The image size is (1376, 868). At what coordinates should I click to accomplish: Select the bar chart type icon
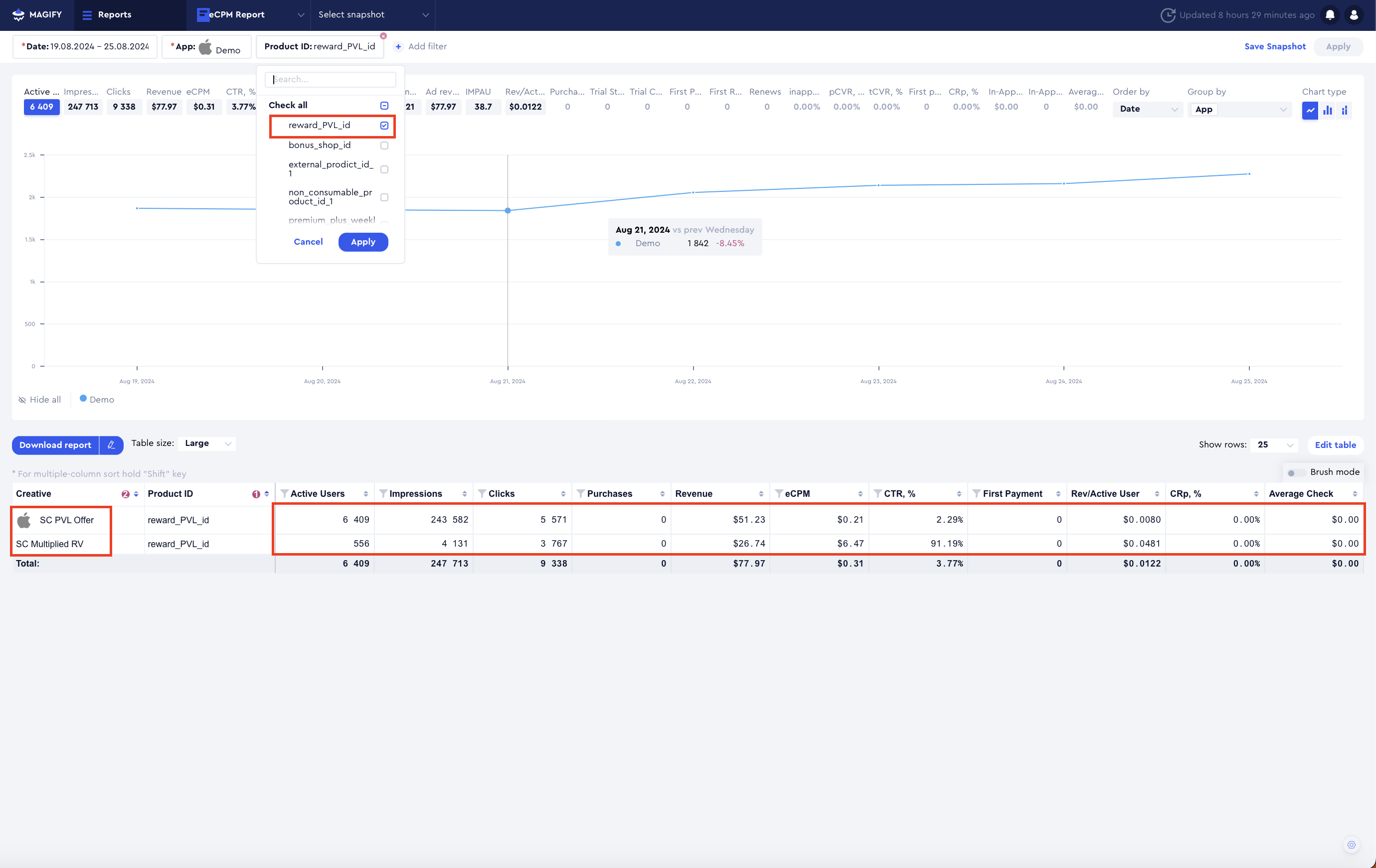[x=1328, y=110]
